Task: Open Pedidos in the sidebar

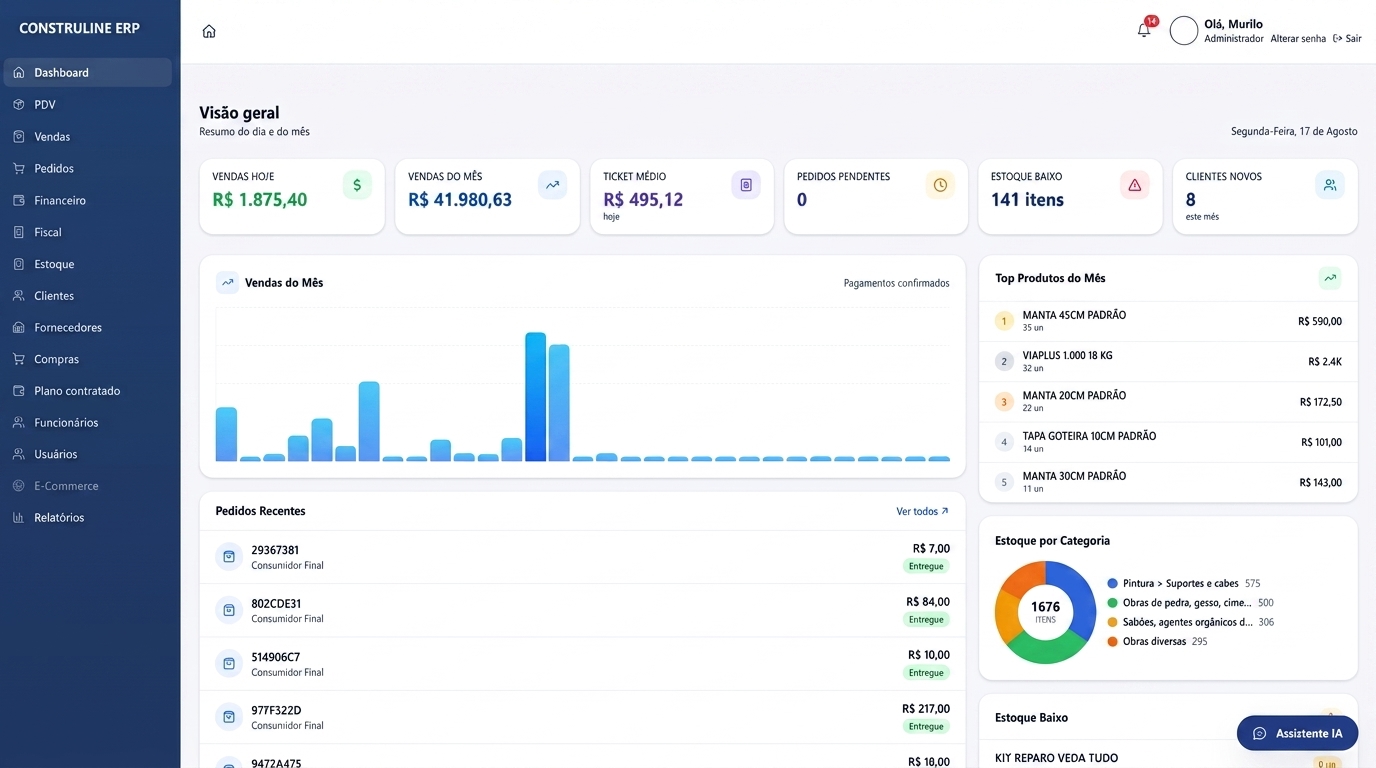Action: (88, 169)
